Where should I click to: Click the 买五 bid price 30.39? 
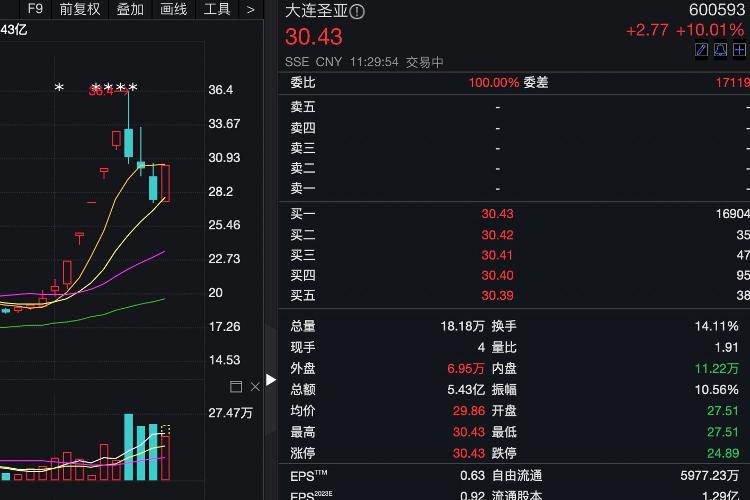(497, 296)
